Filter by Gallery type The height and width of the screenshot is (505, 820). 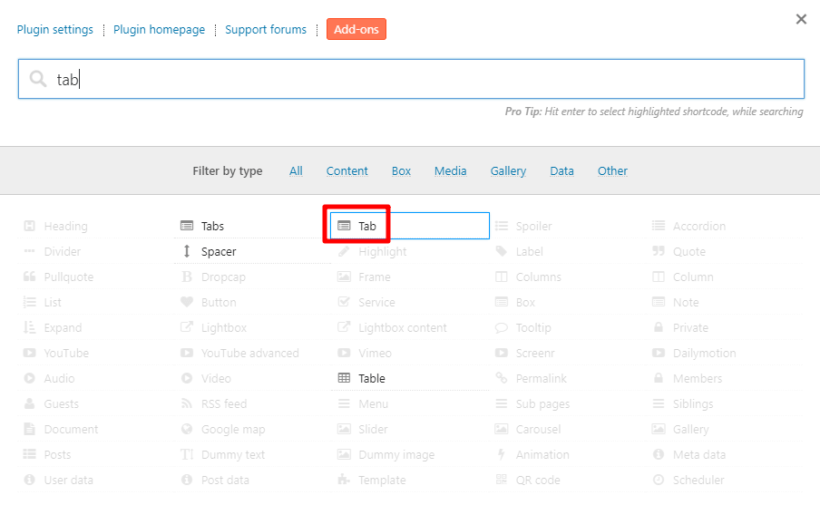[508, 171]
